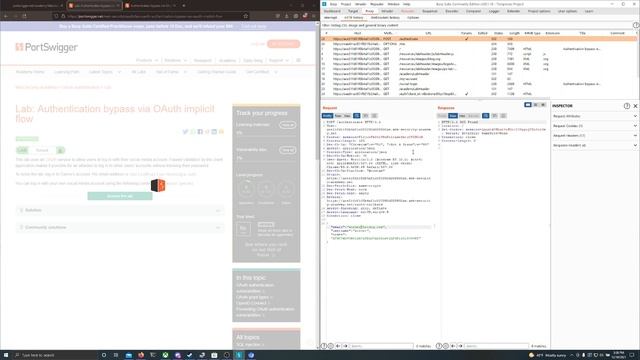640x360 pixels.
Task: Click the Research link in PortSwigger nav
Action: coord(202,60)
